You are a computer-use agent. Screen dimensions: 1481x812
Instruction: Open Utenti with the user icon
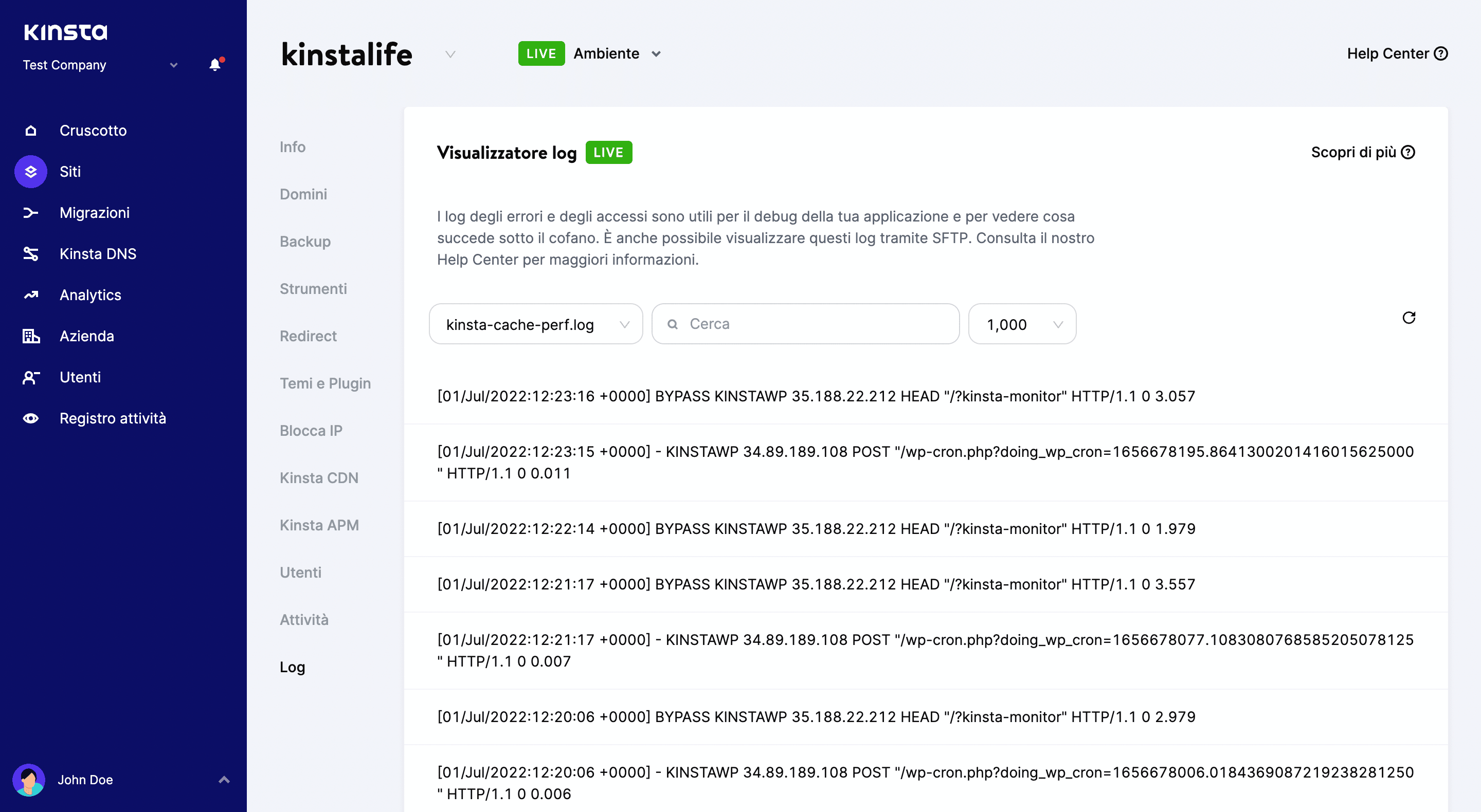tap(30, 377)
